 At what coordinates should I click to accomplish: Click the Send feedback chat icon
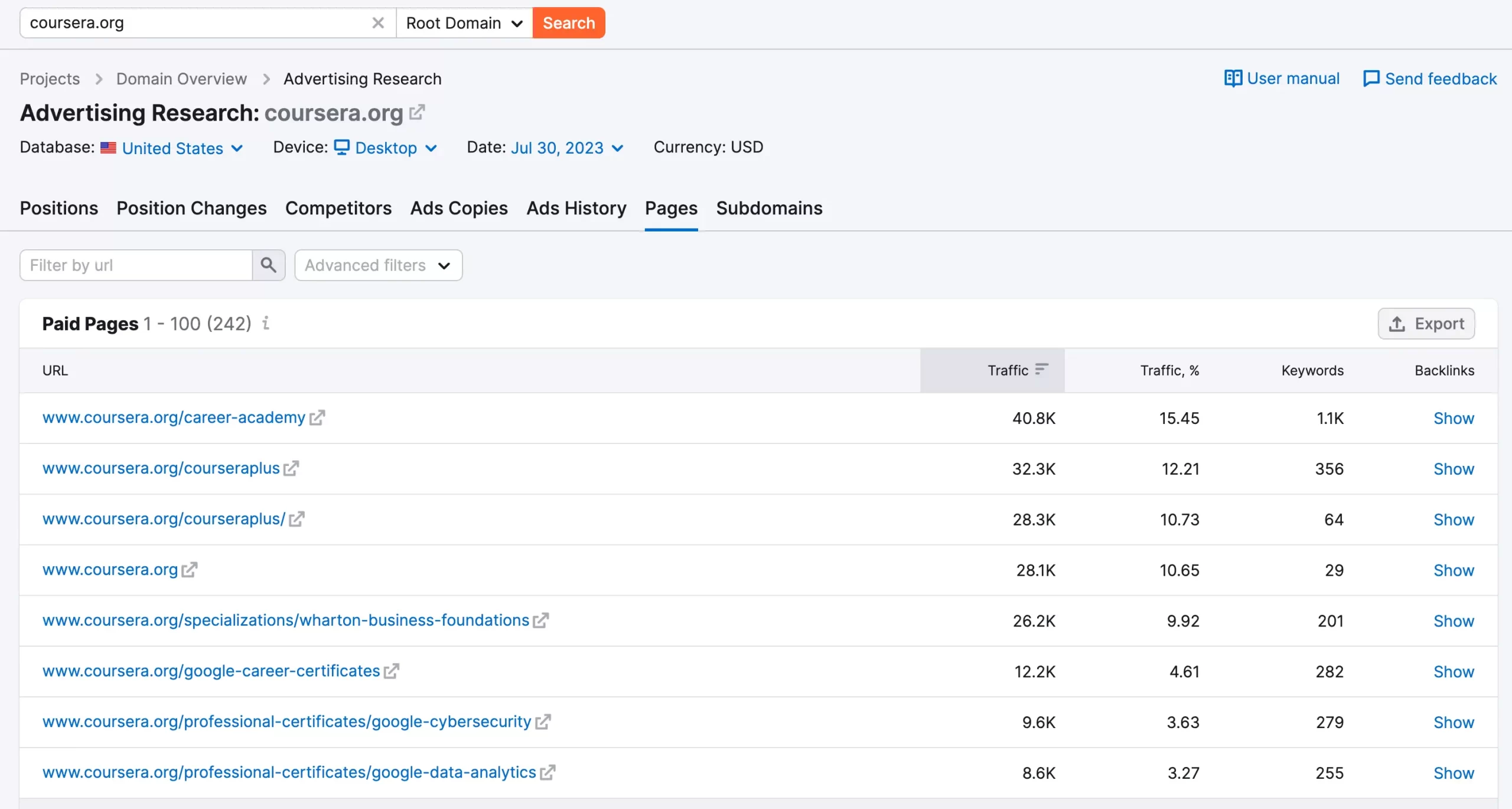coord(1371,79)
